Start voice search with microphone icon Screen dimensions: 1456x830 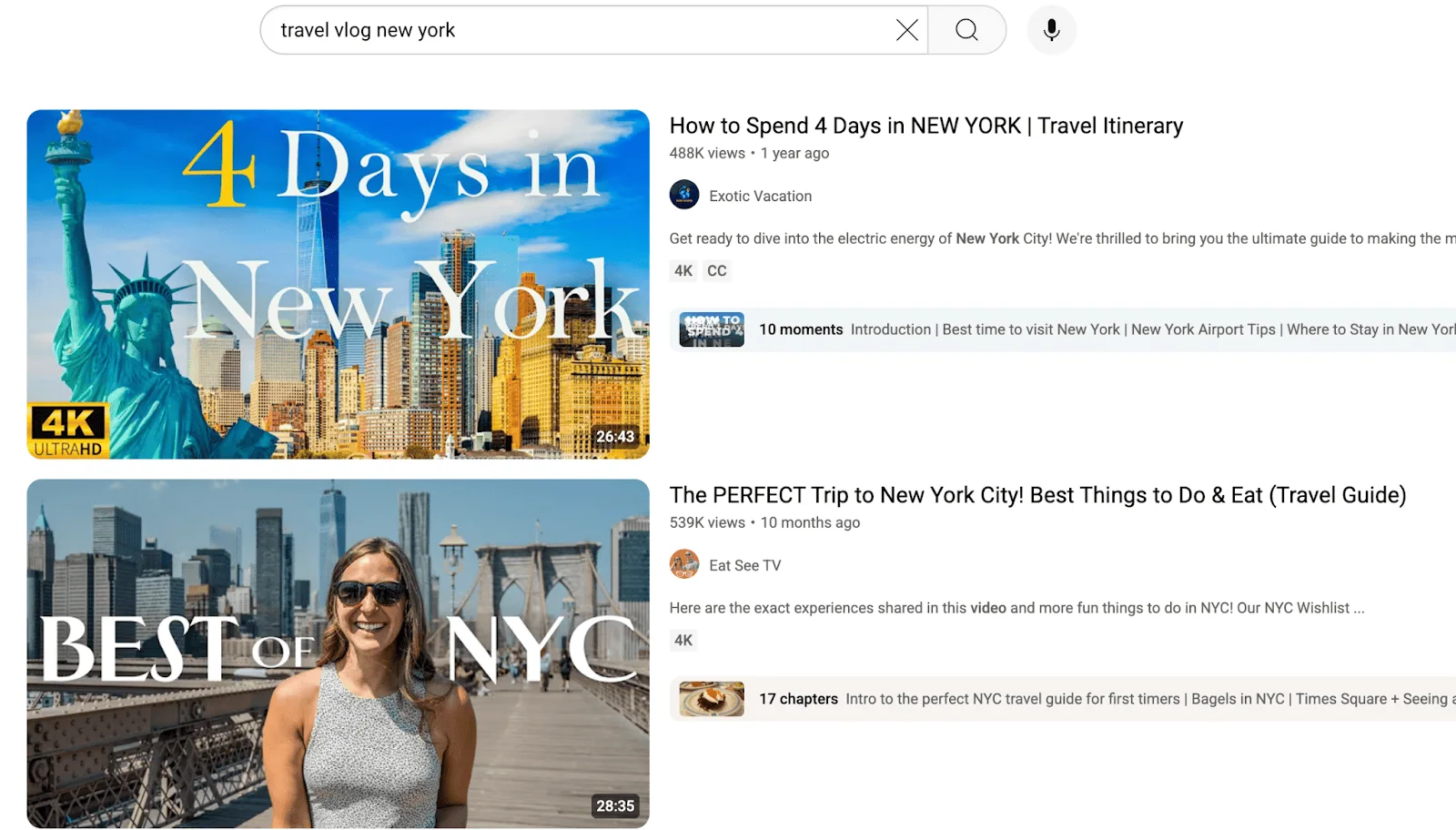(x=1051, y=30)
